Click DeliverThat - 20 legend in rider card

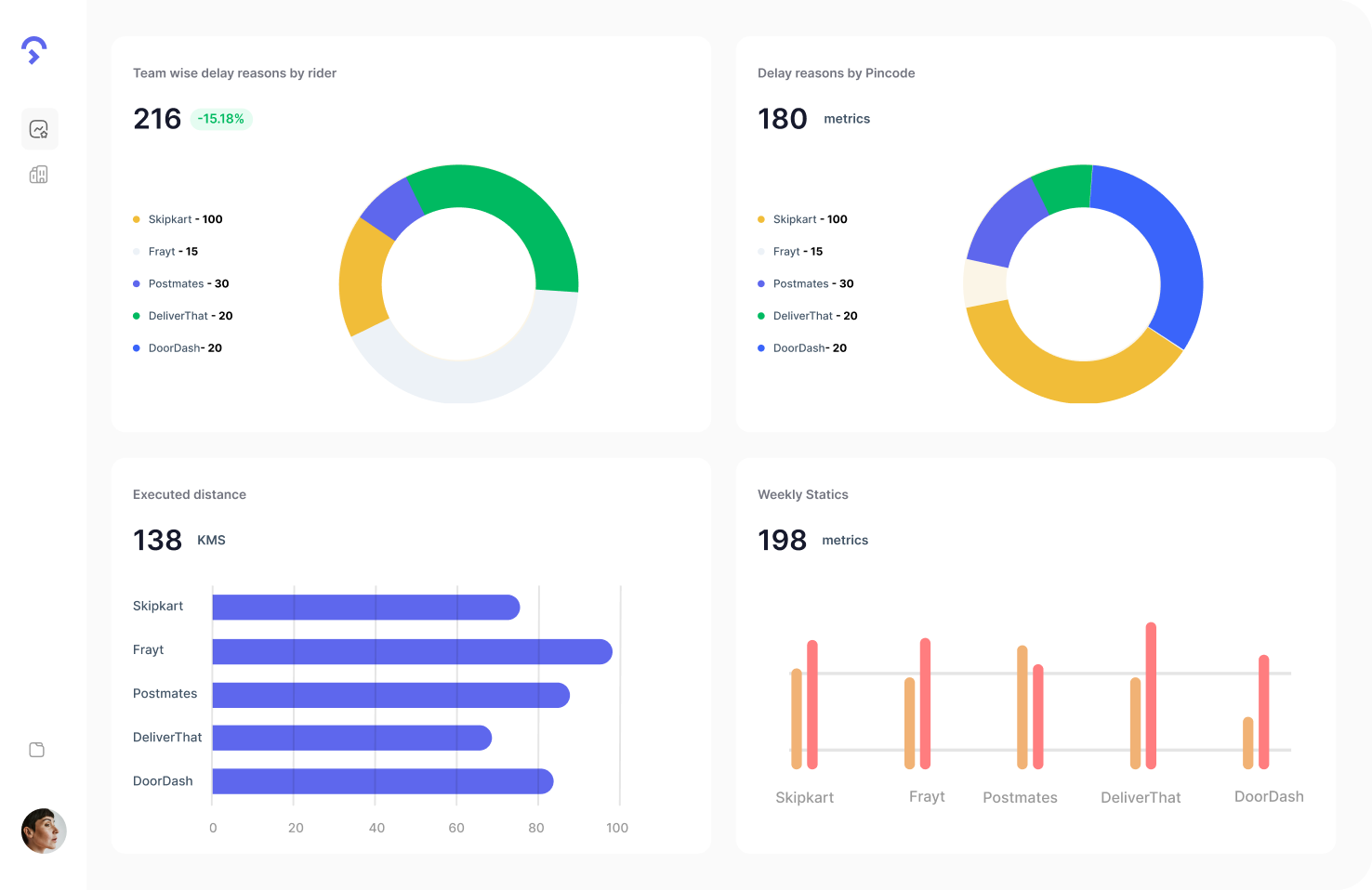tap(191, 316)
